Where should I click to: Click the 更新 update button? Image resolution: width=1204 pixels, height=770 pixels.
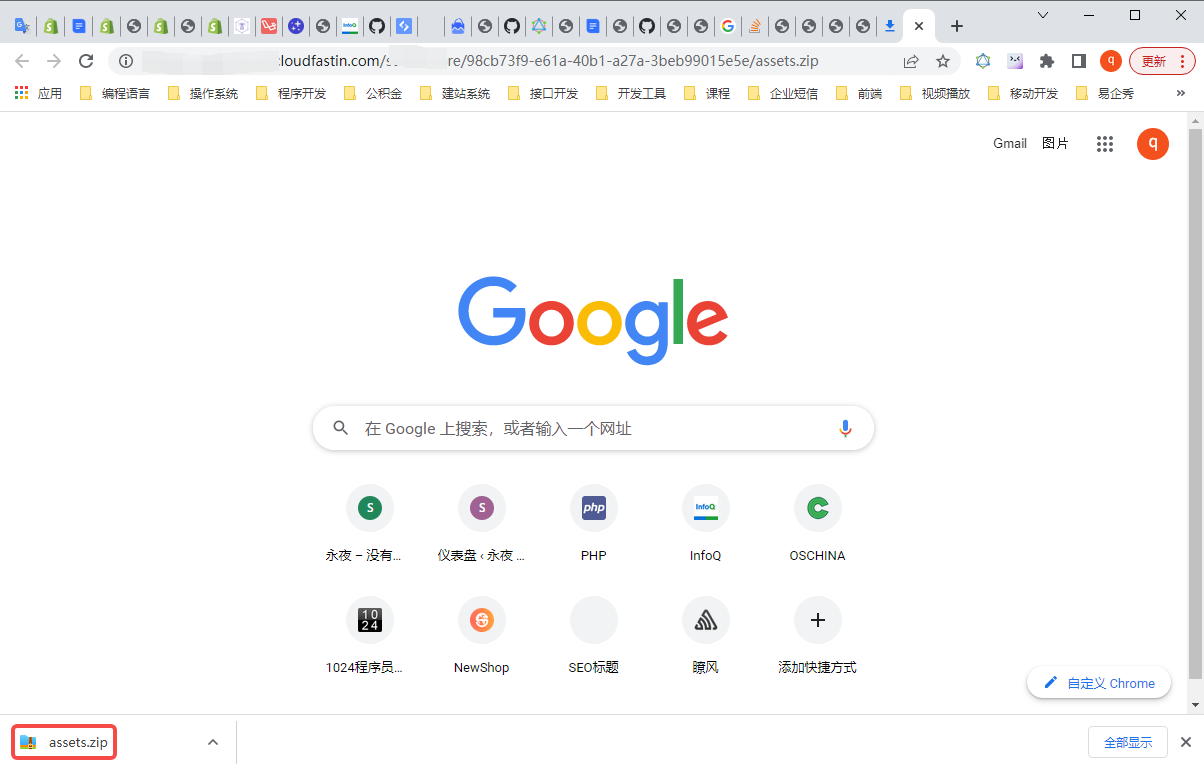coord(1162,61)
